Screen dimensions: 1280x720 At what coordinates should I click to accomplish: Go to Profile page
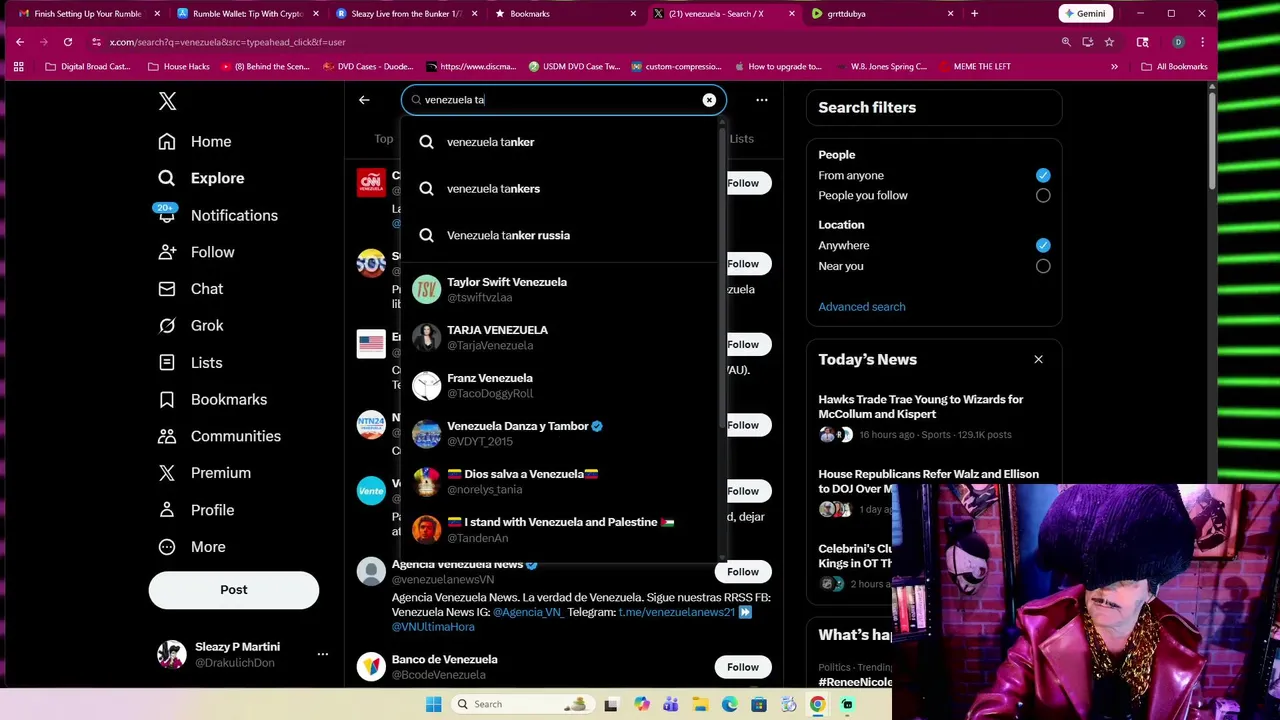(197, 510)
